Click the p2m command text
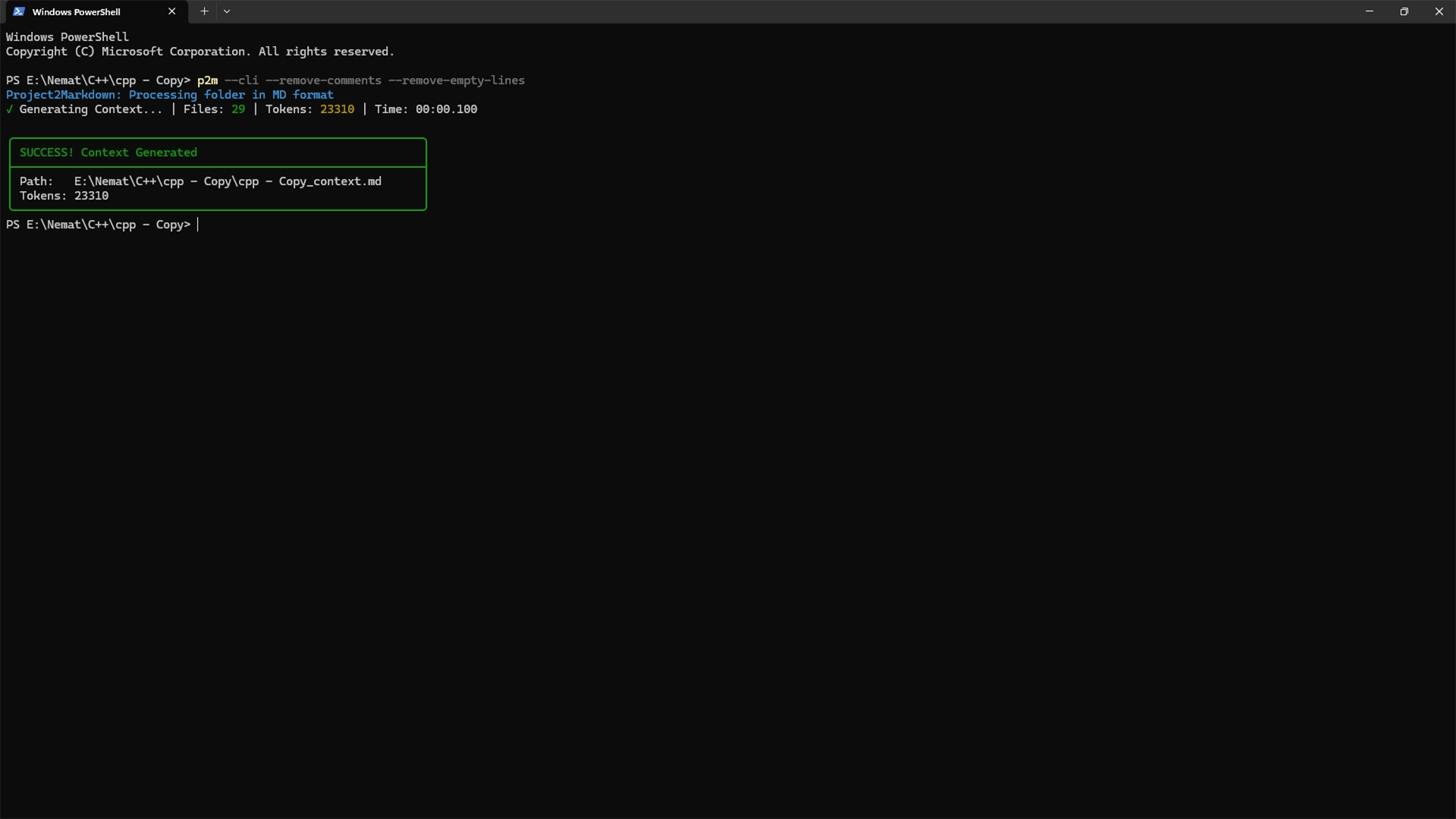The image size is (1456, 819). 207,80
